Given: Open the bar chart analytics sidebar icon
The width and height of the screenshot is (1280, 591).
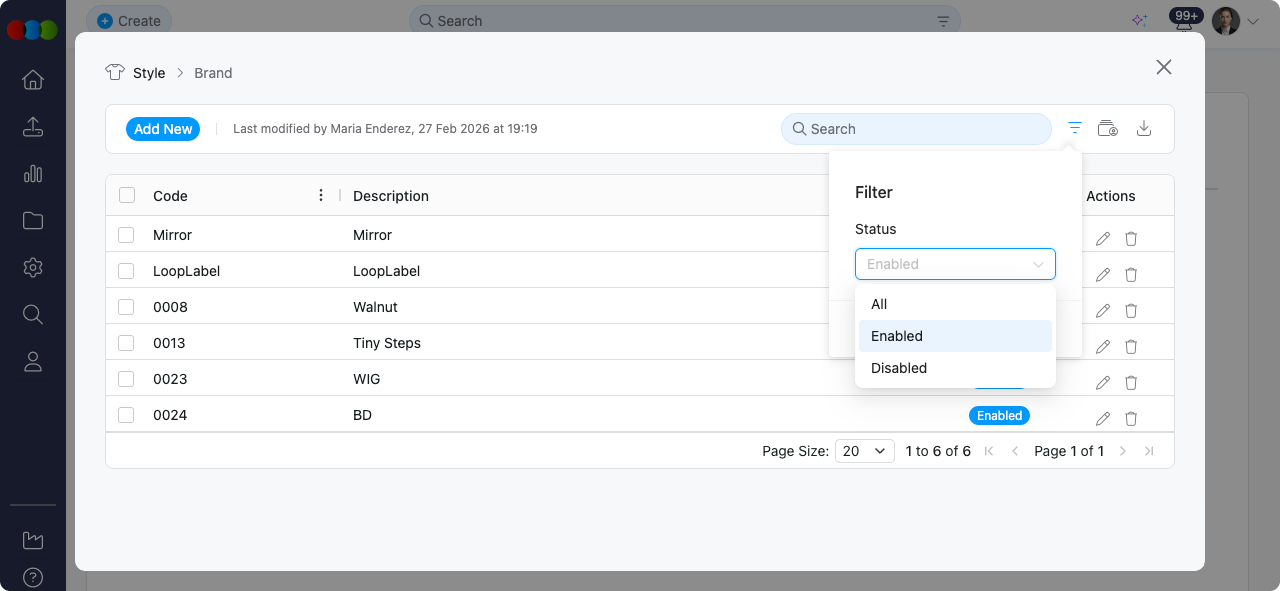Looking at the screenshot, I should pos(33,174).
